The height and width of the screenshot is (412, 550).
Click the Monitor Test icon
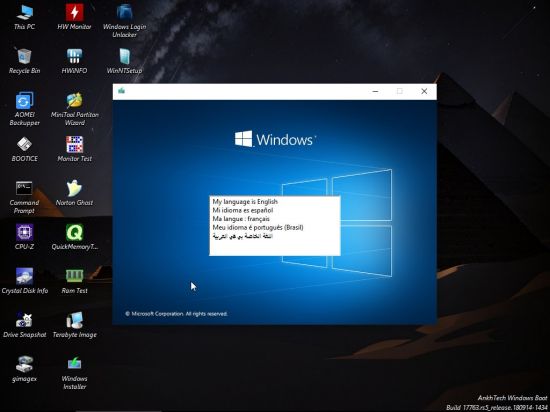click(x=74, y=149)
